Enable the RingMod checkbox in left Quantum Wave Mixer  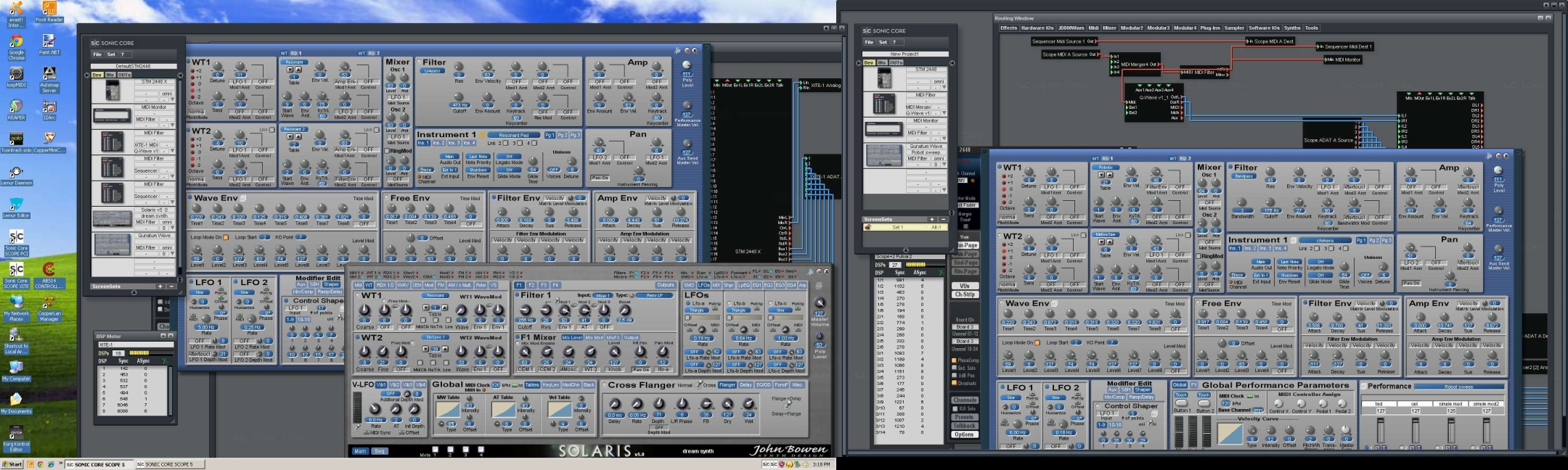(388, 151)
